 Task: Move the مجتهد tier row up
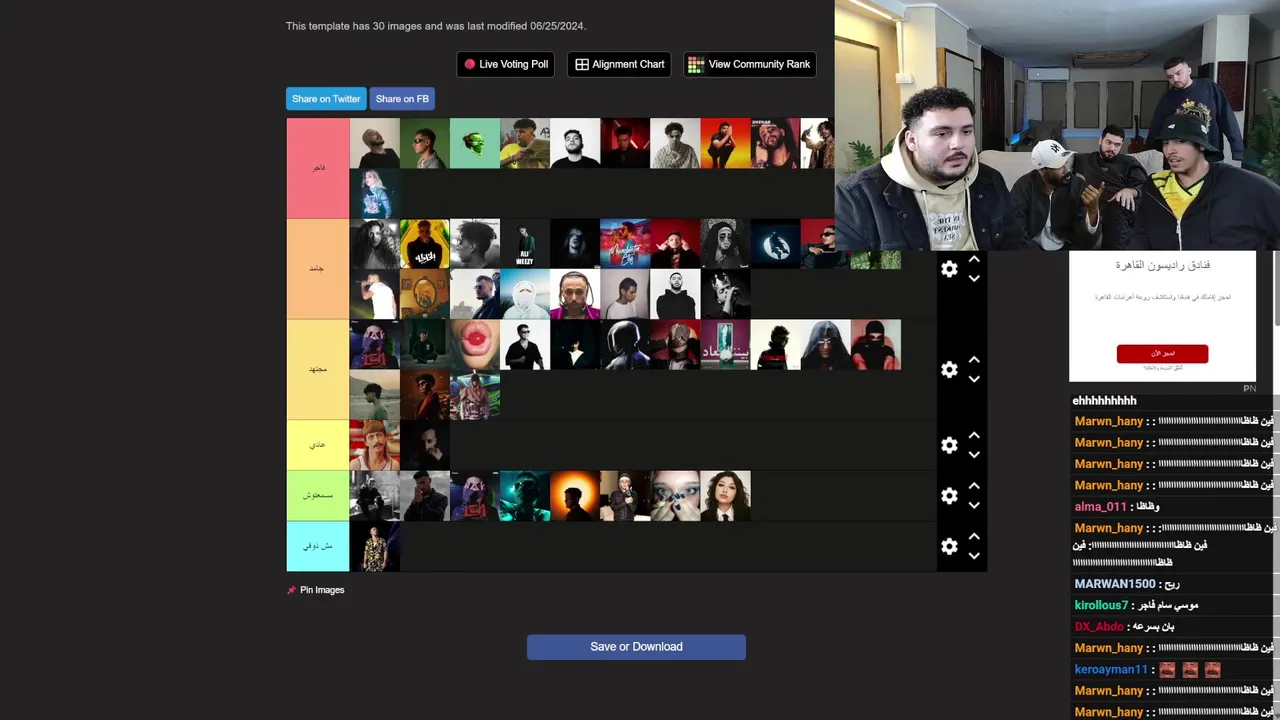pyautogui.click(x=974, y=360)
